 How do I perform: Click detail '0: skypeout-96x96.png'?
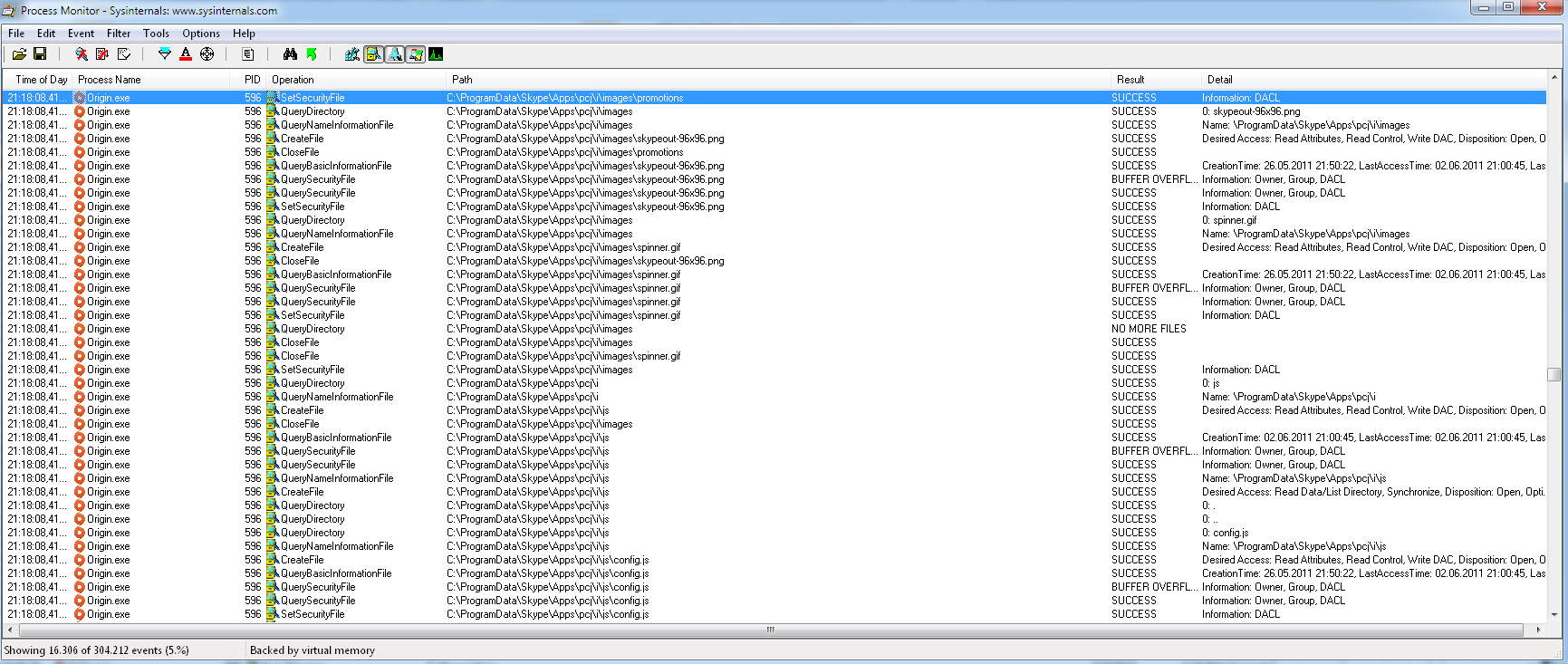click(x=1251, y=111)
